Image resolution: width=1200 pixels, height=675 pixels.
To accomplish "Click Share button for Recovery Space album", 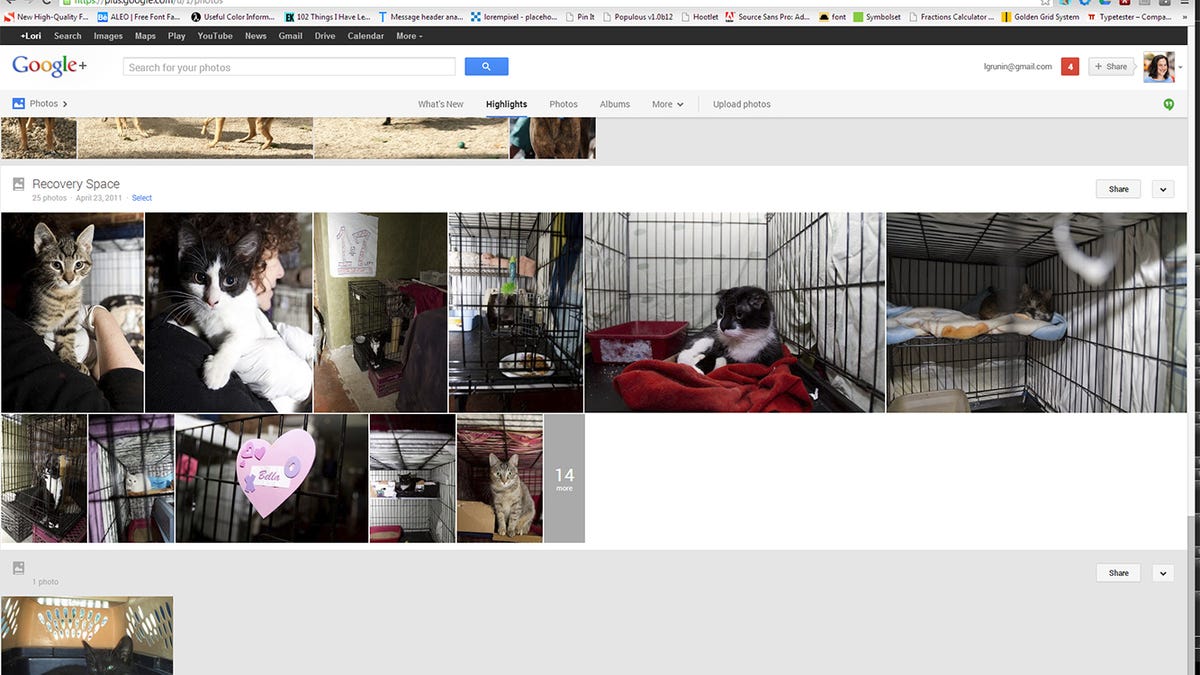I will point(1118,189).
